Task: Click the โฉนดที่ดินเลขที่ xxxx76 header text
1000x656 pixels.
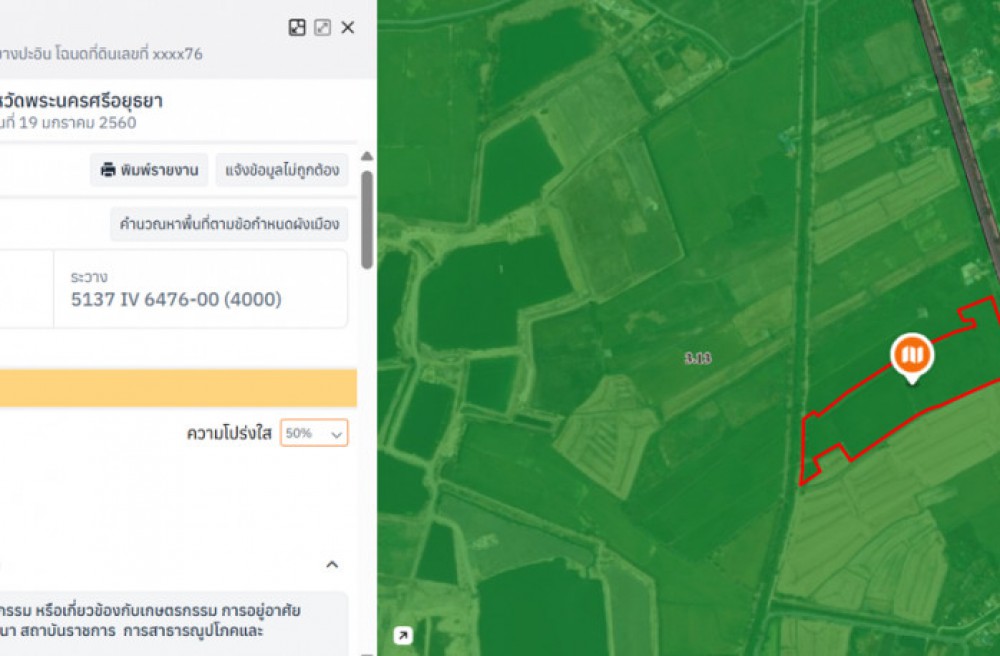Action: click(x=100, y=54)
